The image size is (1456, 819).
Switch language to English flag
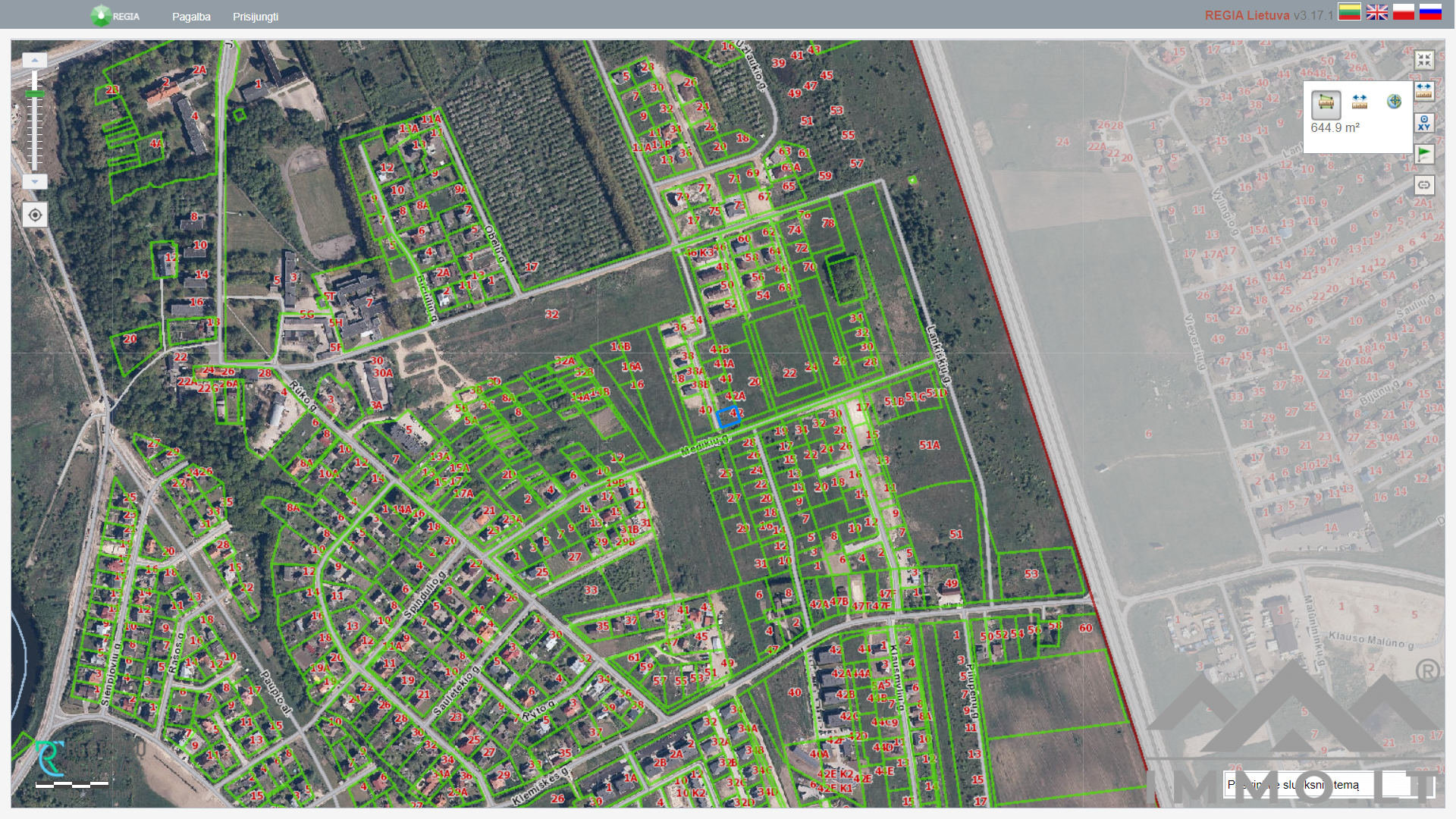[x=1377, y=12]
